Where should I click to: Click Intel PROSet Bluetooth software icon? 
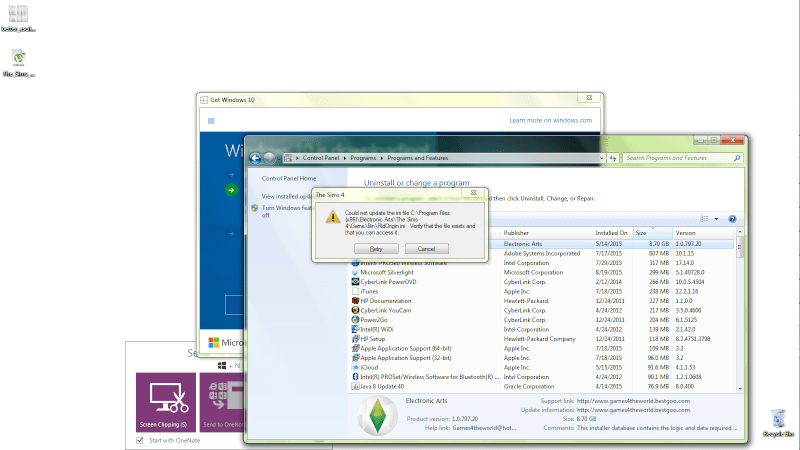[x=355, y=377]
